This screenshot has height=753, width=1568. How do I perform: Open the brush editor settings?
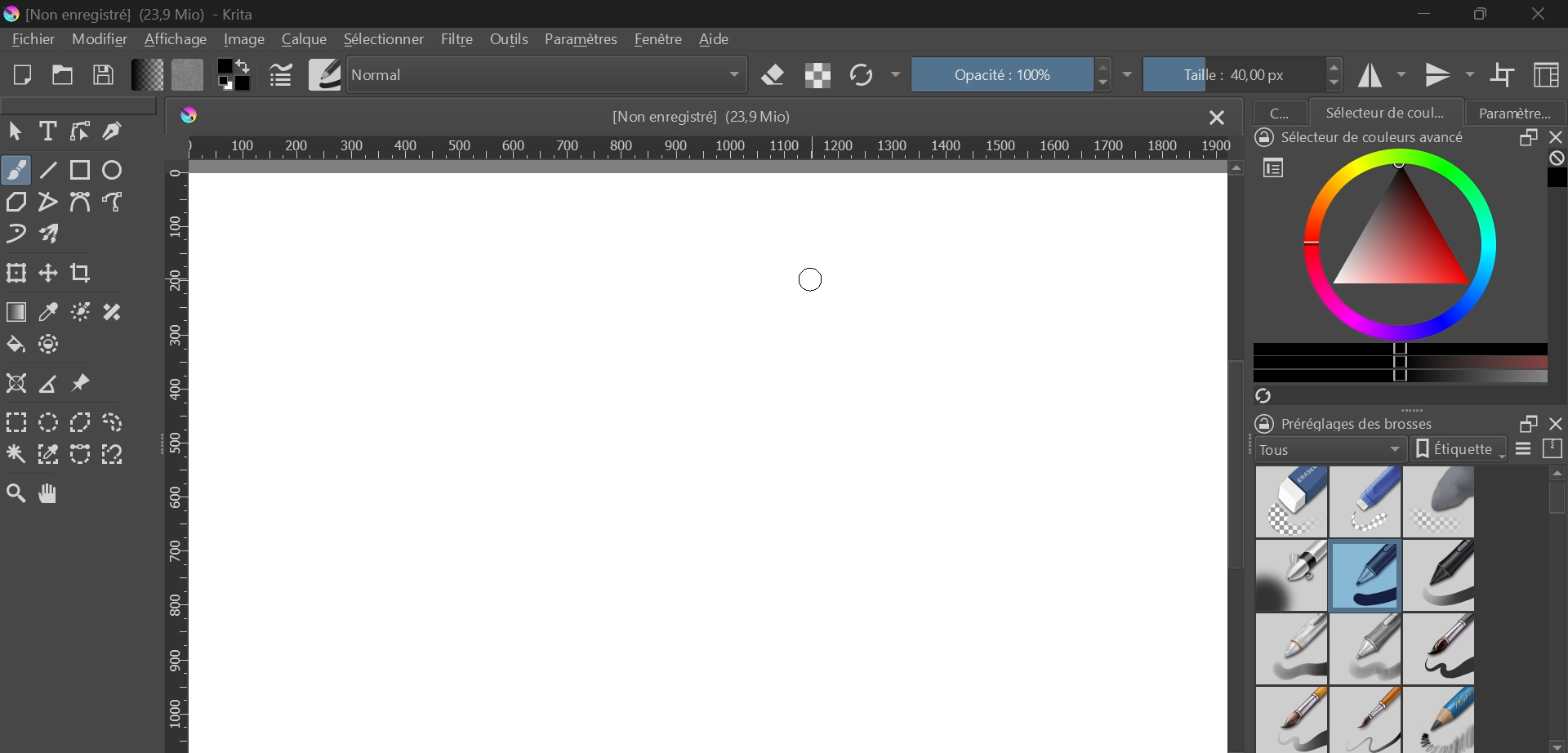(x=280, y=75)
